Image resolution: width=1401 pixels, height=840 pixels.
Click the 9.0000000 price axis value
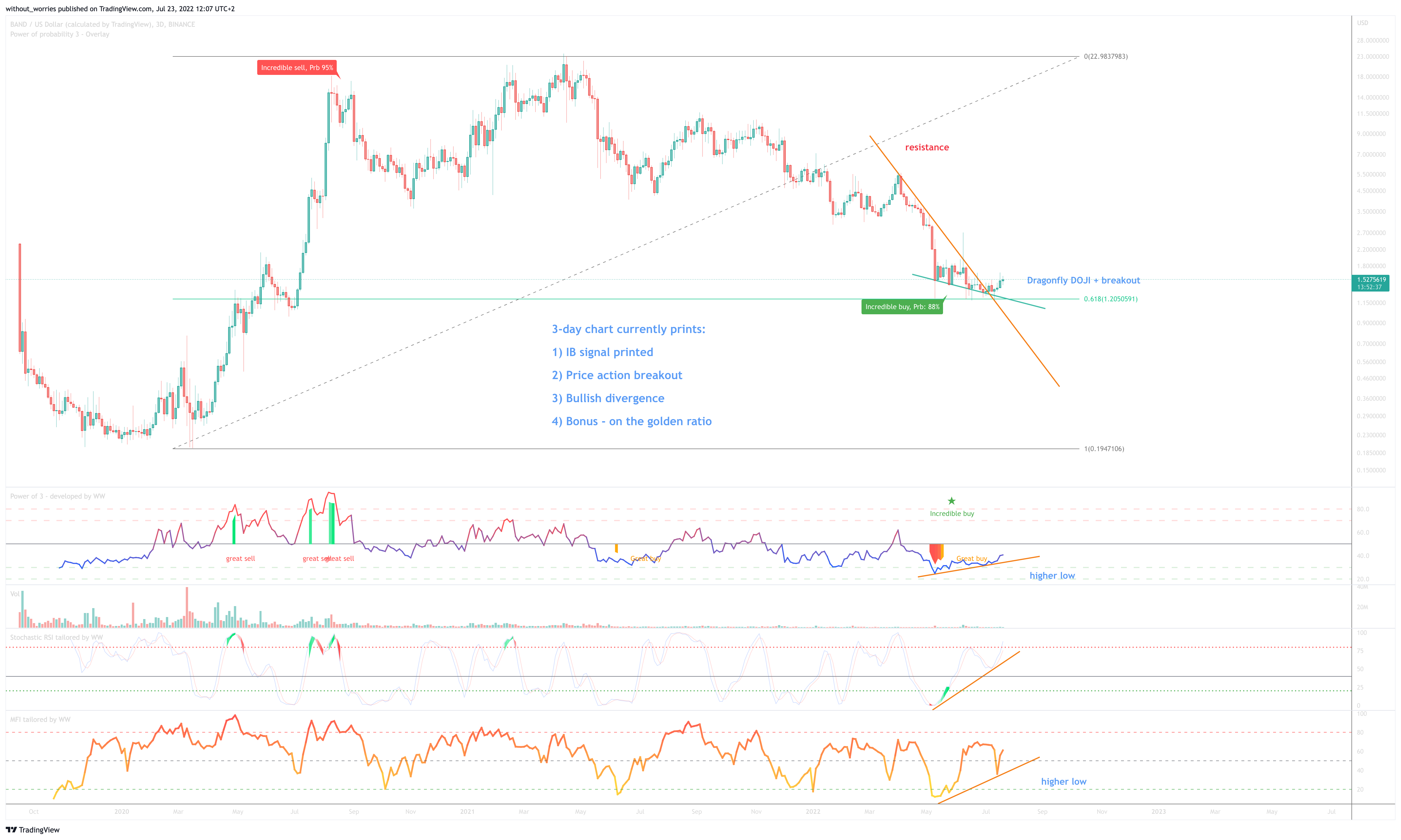(1372, 134)
